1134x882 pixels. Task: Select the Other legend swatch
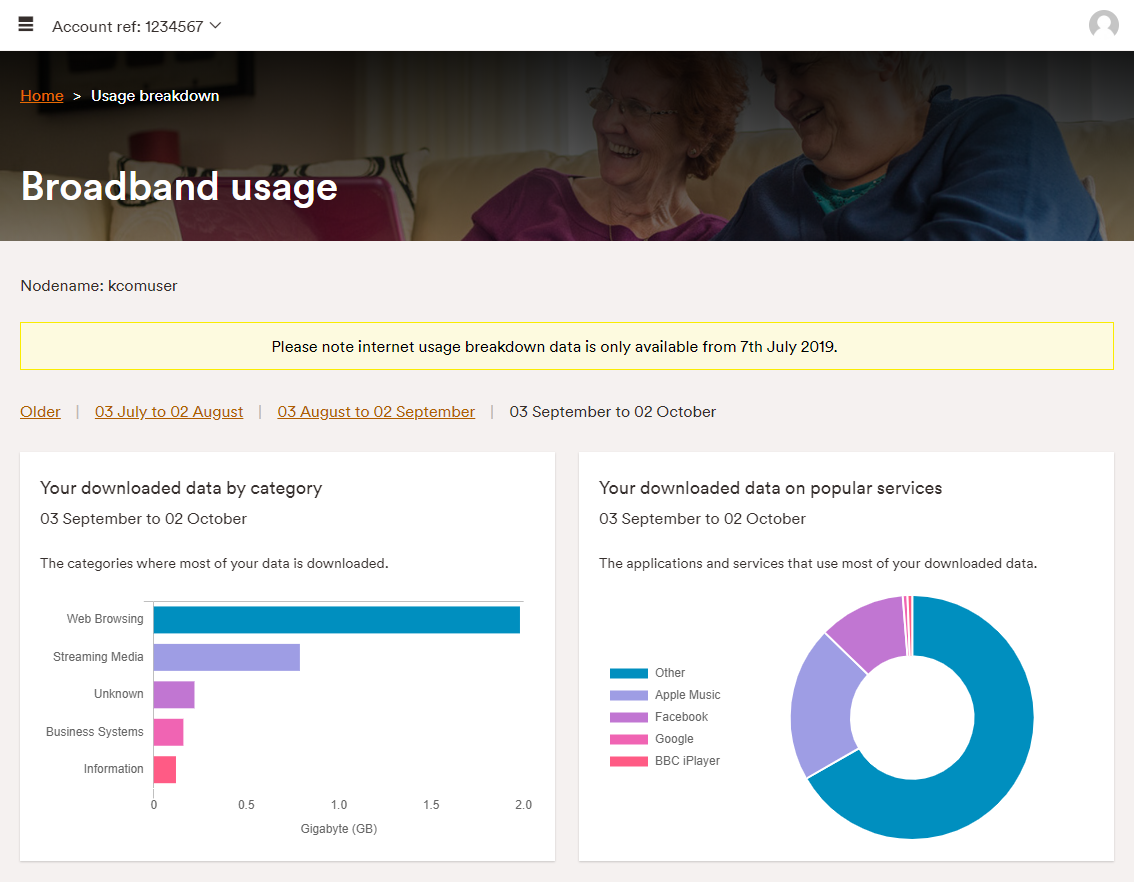pos(631,672)
